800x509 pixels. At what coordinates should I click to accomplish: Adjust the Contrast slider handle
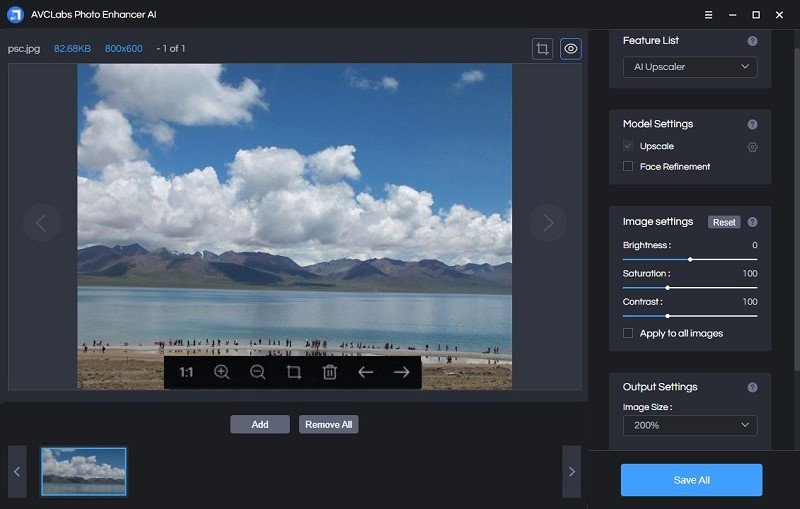pyautogui.click(x=667, y=316)
